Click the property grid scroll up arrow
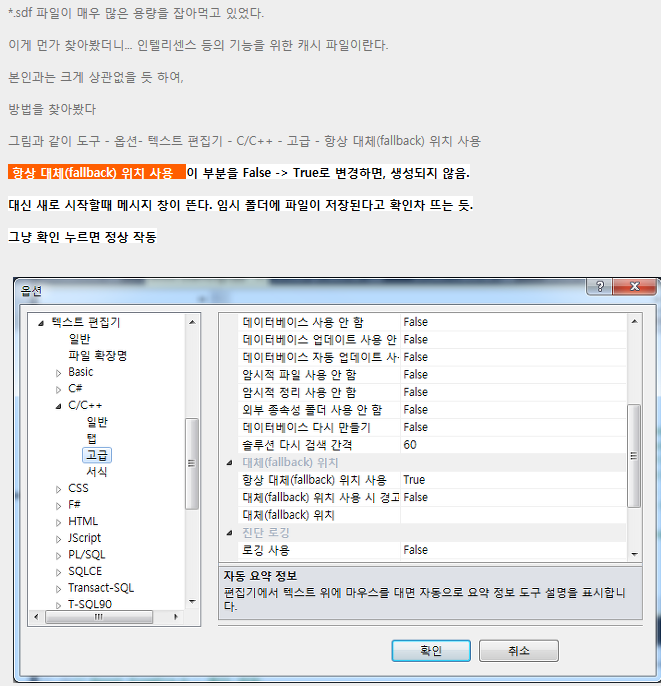Image resolution: width=661 pixels, height=686 pixels. [x=634, y=322]
